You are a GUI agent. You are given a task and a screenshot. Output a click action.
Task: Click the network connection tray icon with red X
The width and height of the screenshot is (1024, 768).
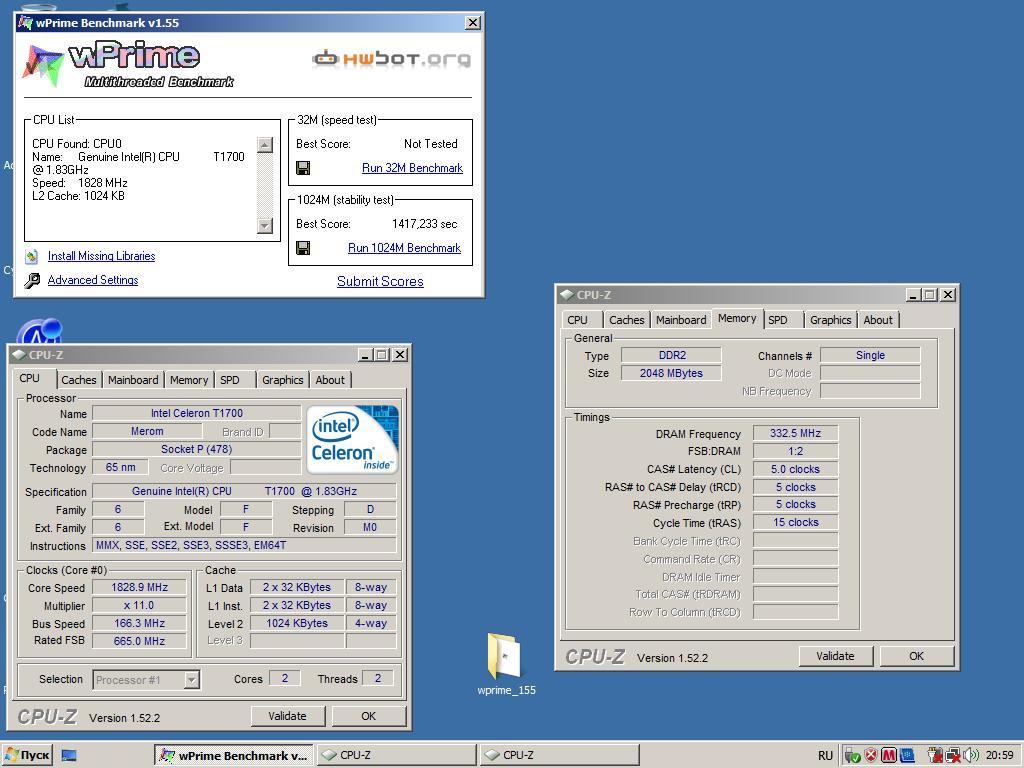952,756
